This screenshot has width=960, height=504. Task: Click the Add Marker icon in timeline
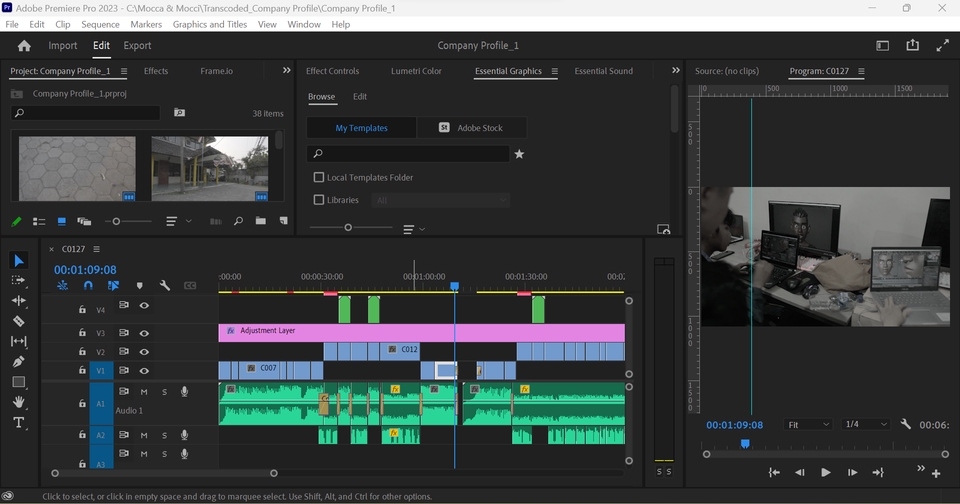[x=139, y=286]
